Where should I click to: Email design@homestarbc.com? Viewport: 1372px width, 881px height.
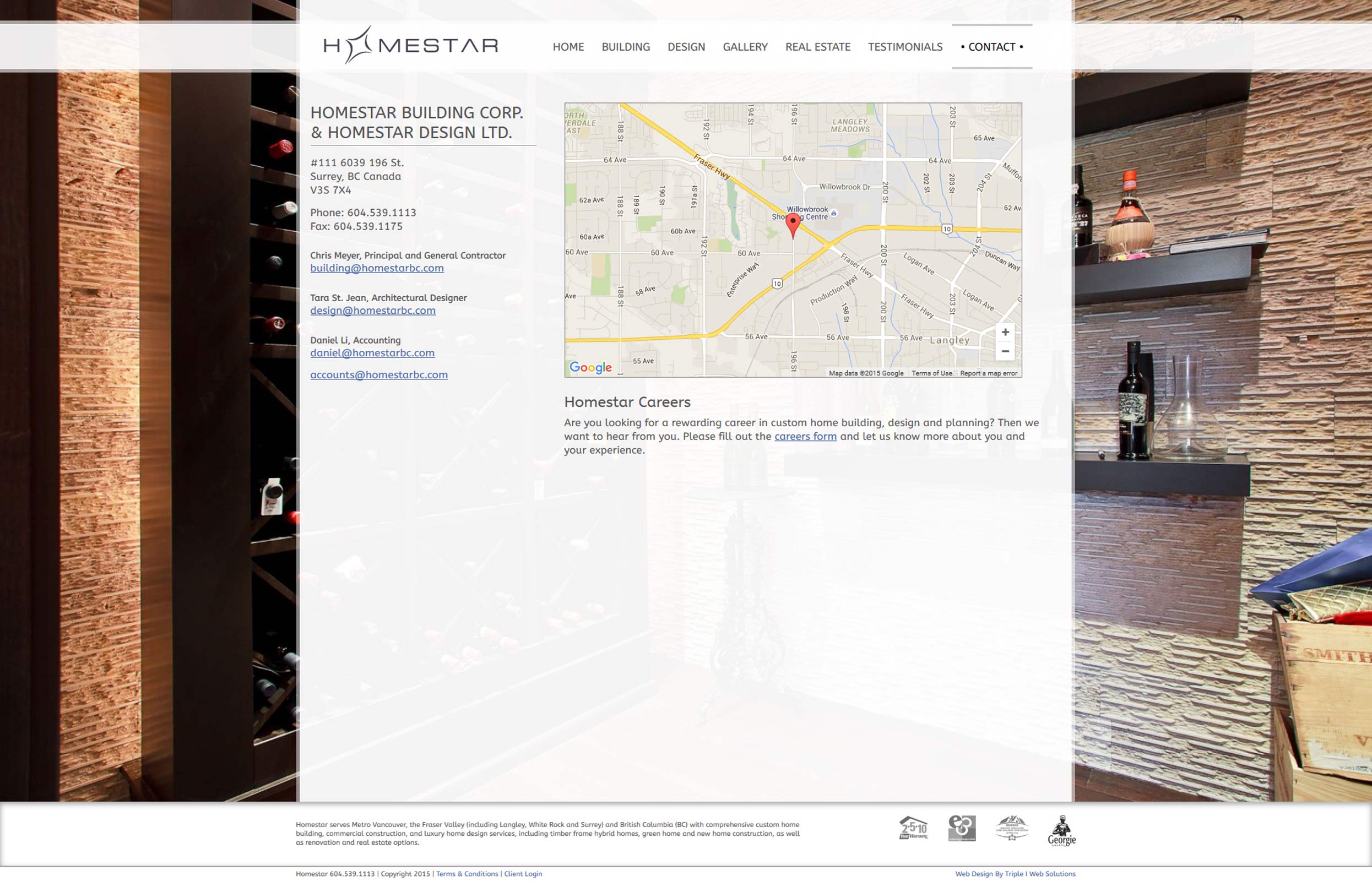click(x=373, y=310)
